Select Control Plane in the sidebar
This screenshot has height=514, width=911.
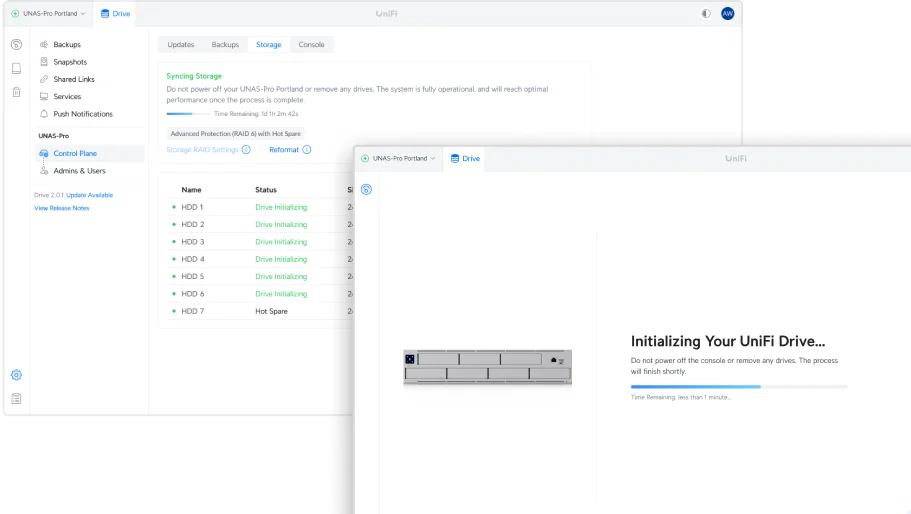[89, 153]
